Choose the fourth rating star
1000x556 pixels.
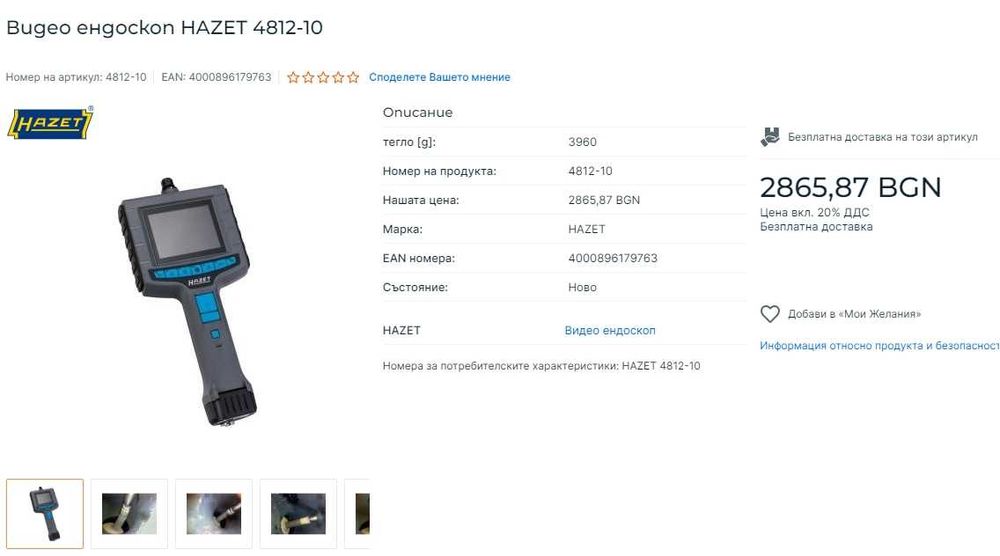[338, 77]
